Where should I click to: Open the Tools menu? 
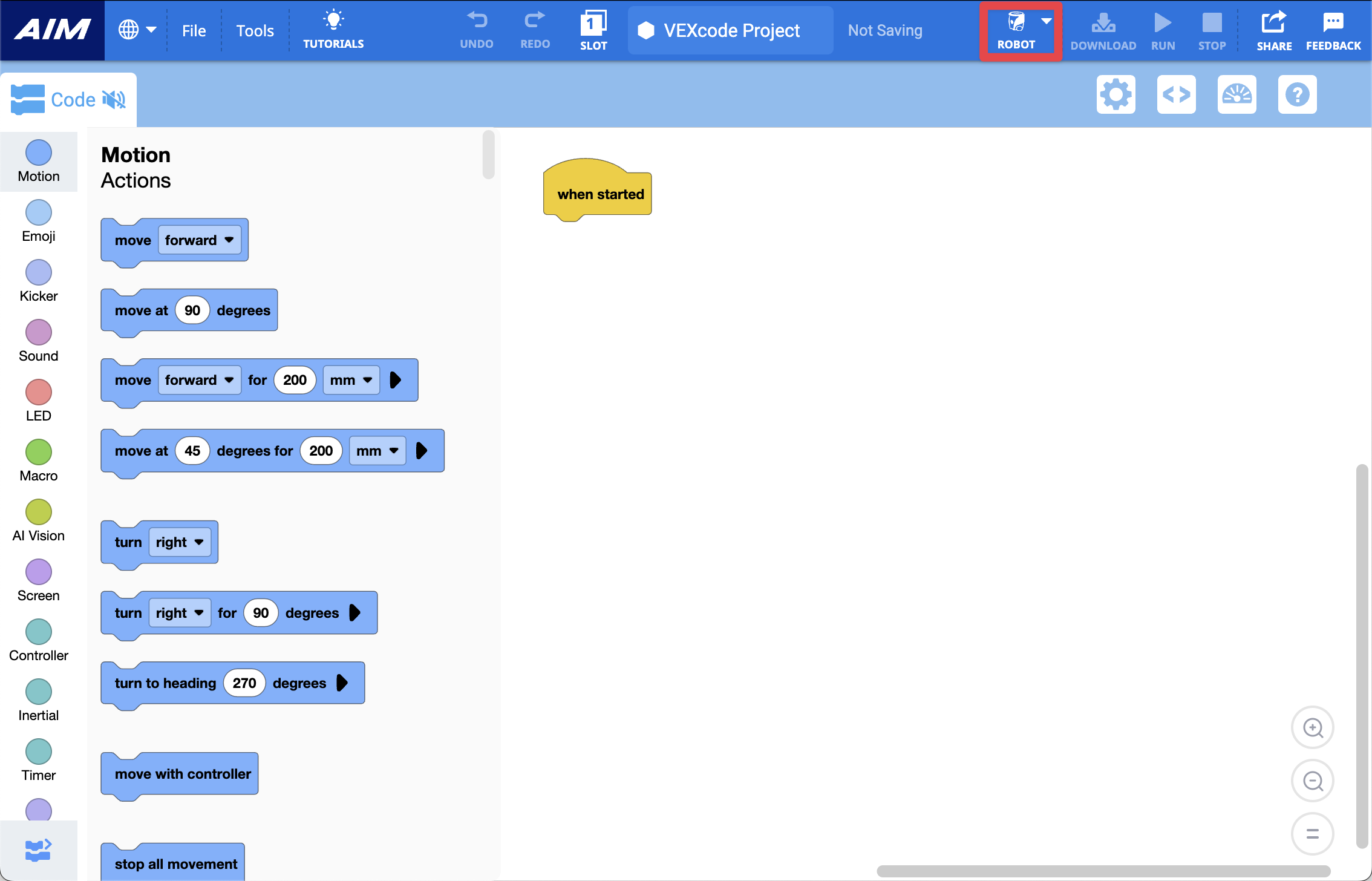point(255,30)
